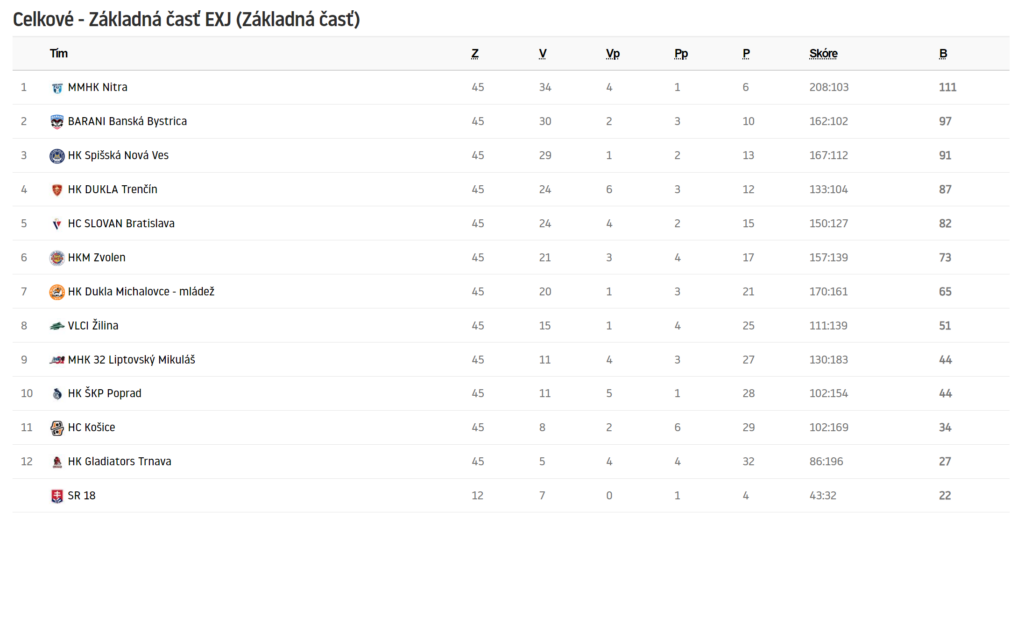
Task: Sort table by the Skóre column header
Action: (x=823, y=54)
